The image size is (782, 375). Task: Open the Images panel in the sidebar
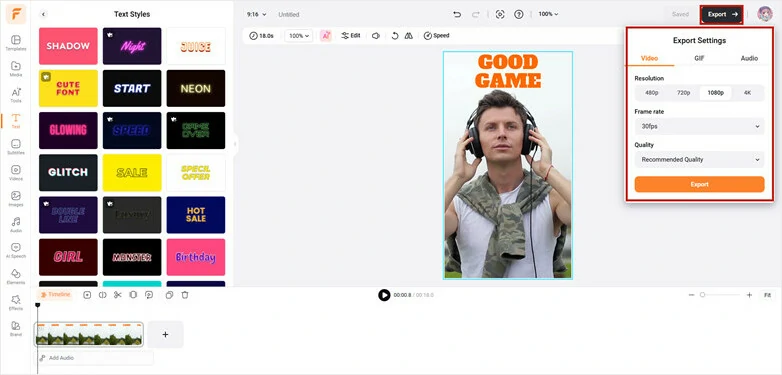point(15,198)
